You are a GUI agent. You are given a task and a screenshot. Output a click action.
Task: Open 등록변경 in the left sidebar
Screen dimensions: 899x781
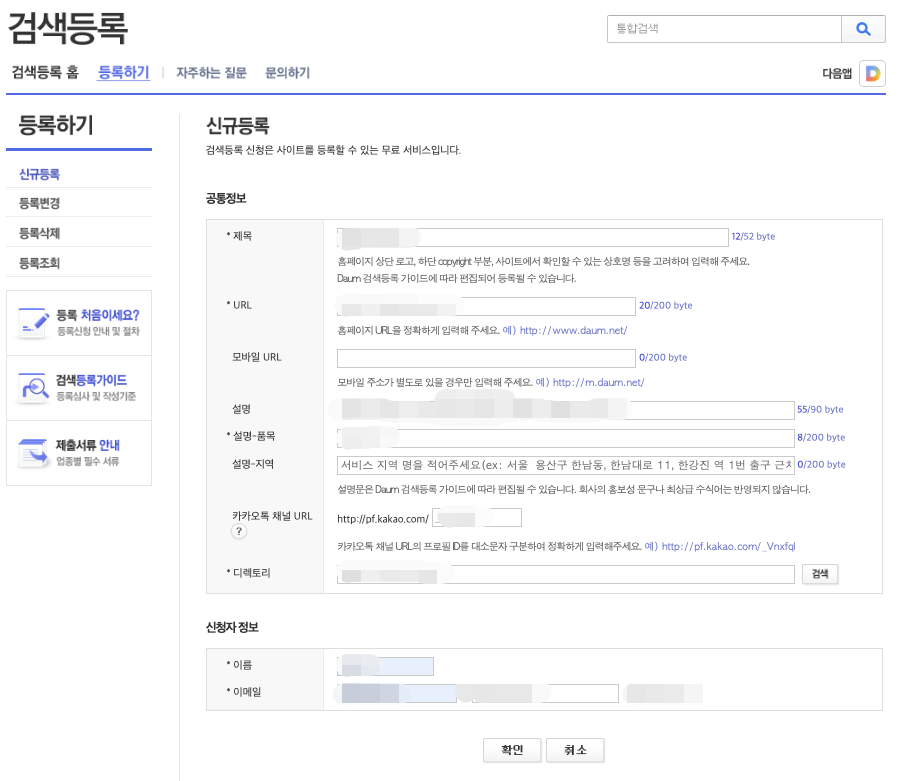pos(38,202)
